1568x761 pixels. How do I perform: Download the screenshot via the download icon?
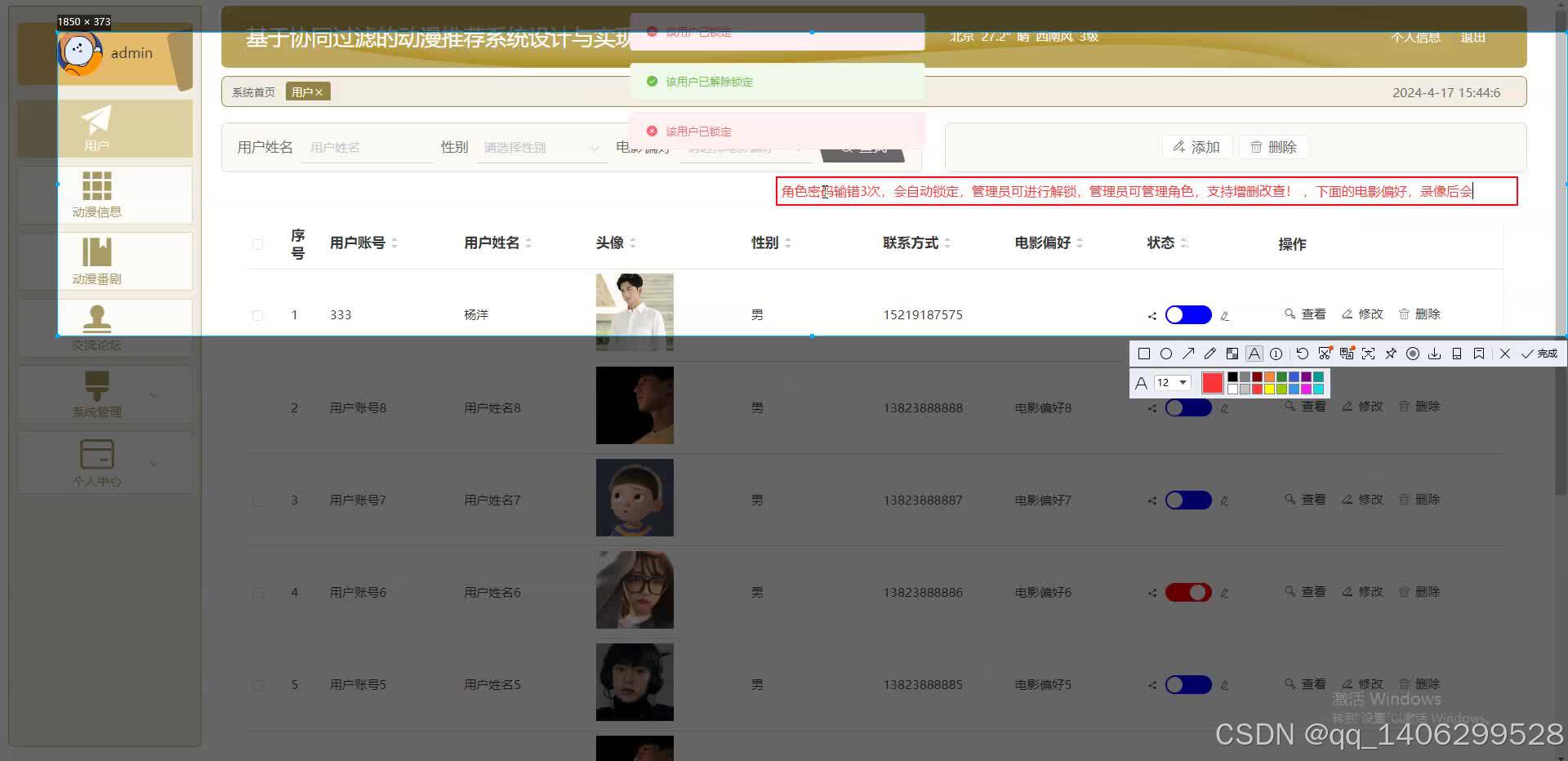pyautogui.click(x=1435, y=353)
